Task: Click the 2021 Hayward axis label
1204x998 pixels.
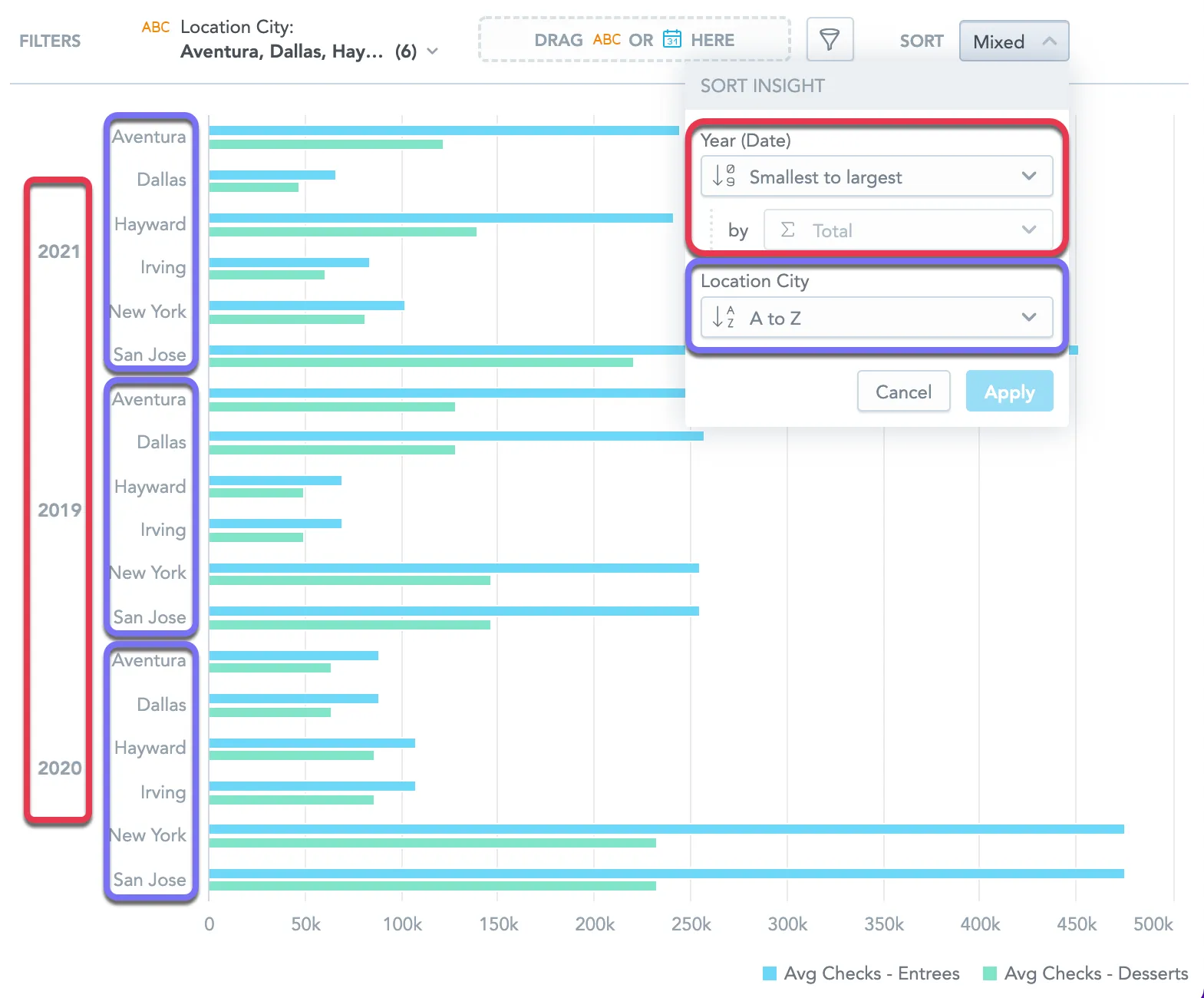Action: [150, 224]
